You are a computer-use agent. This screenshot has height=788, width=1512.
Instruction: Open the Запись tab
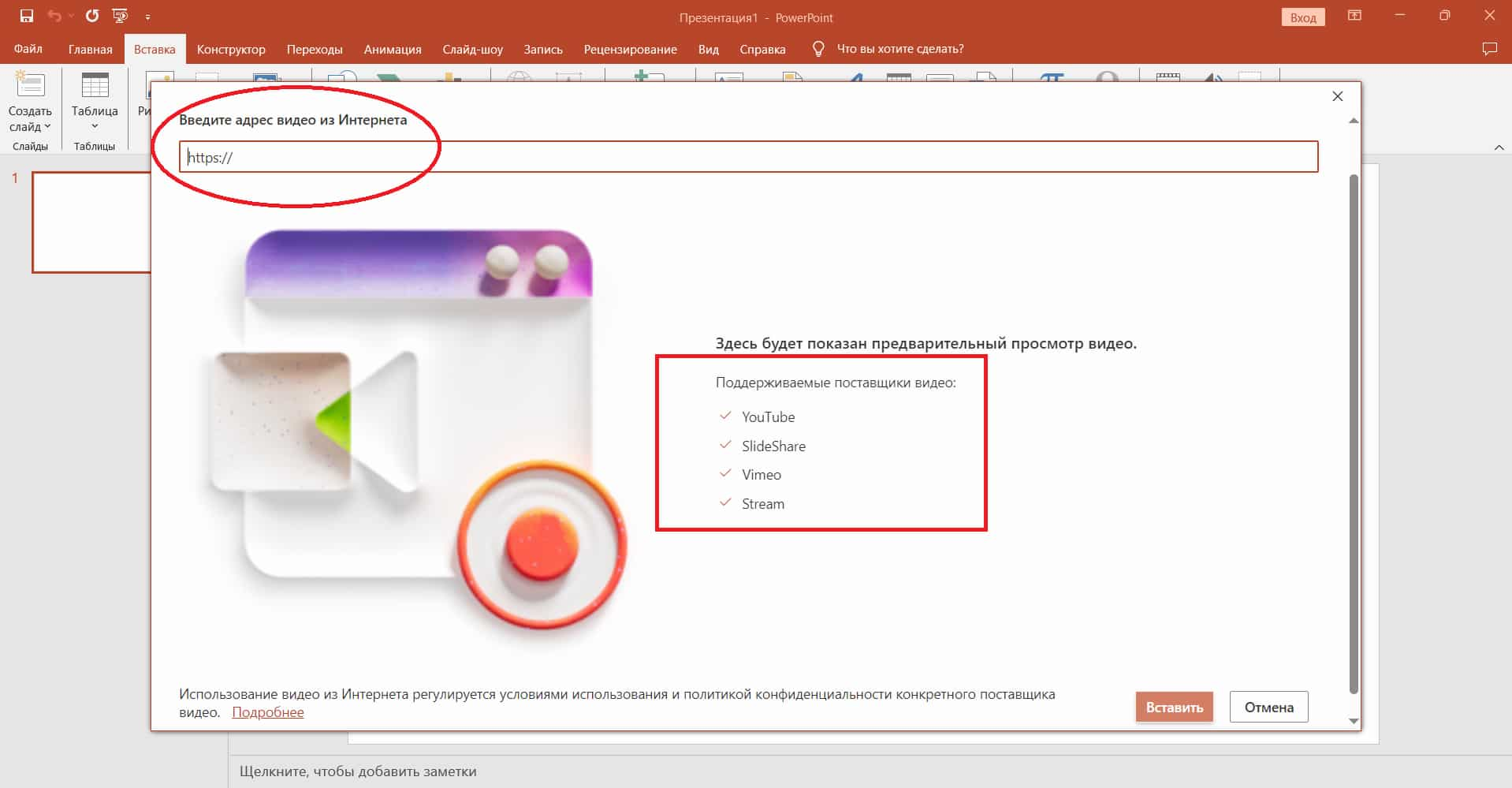543,49
